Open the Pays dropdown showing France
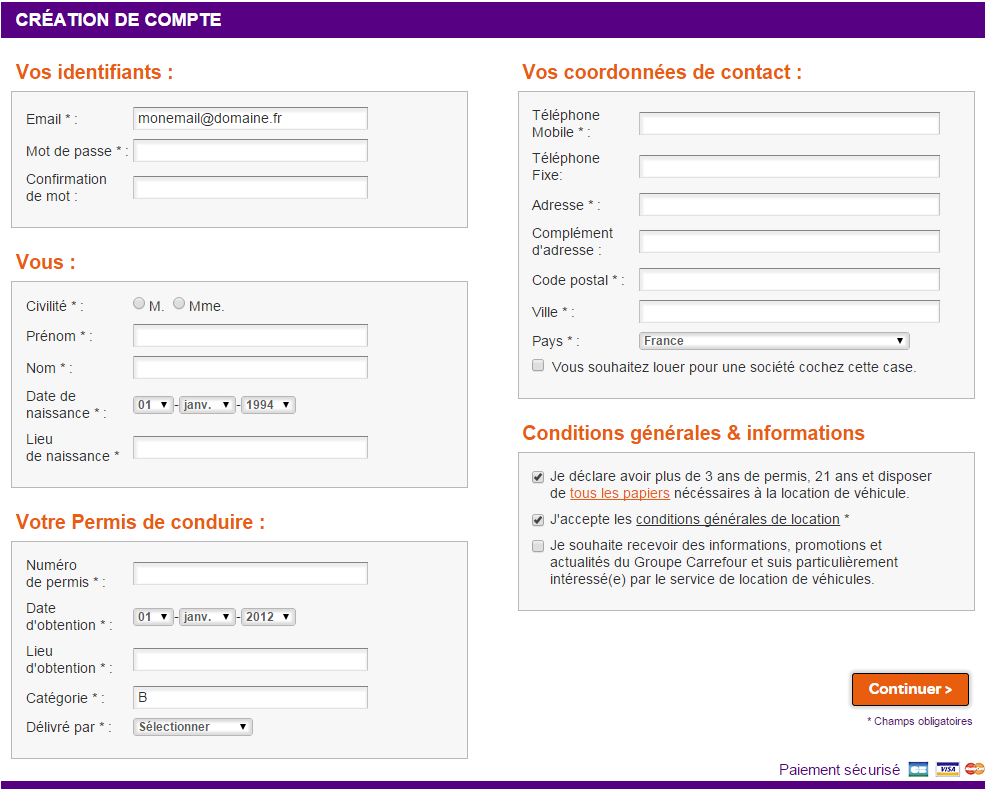The height and width of the screenshot is (790, 986). click(x=773, y=341)
